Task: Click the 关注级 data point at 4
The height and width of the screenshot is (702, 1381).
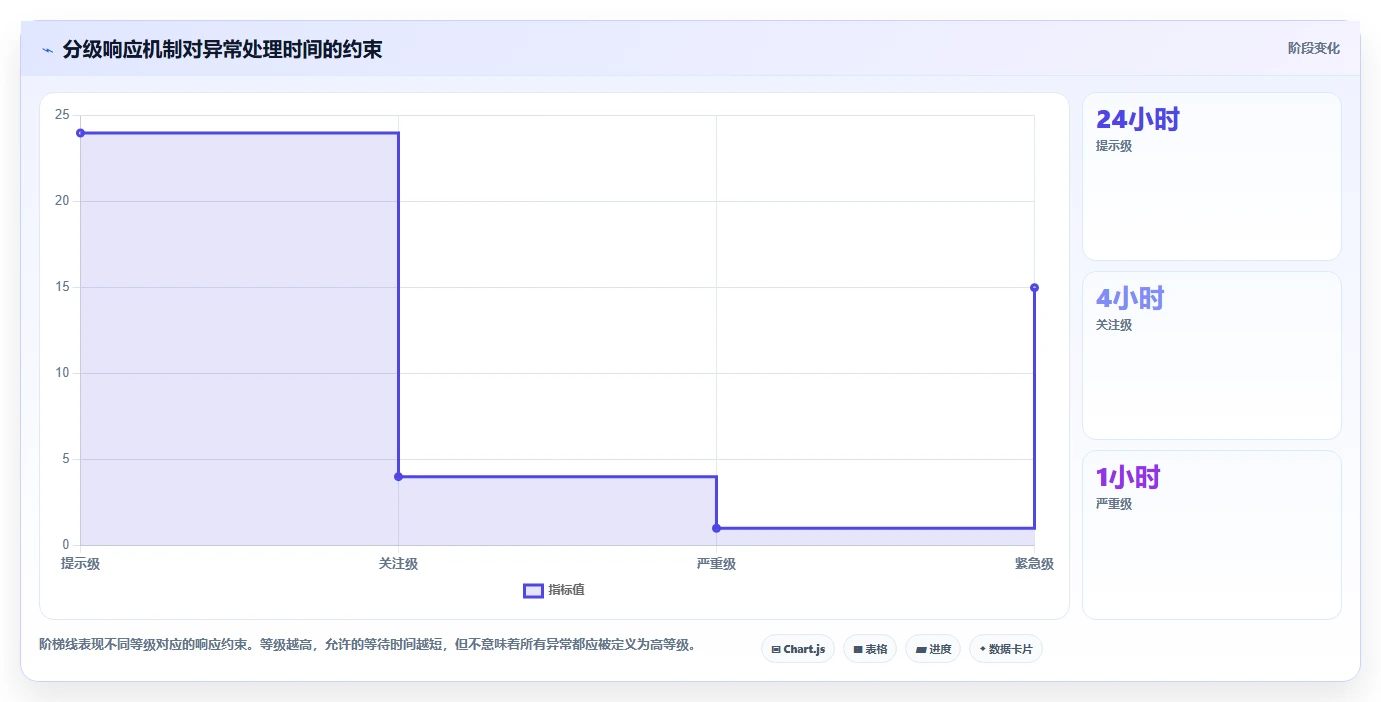Action: 398,476
